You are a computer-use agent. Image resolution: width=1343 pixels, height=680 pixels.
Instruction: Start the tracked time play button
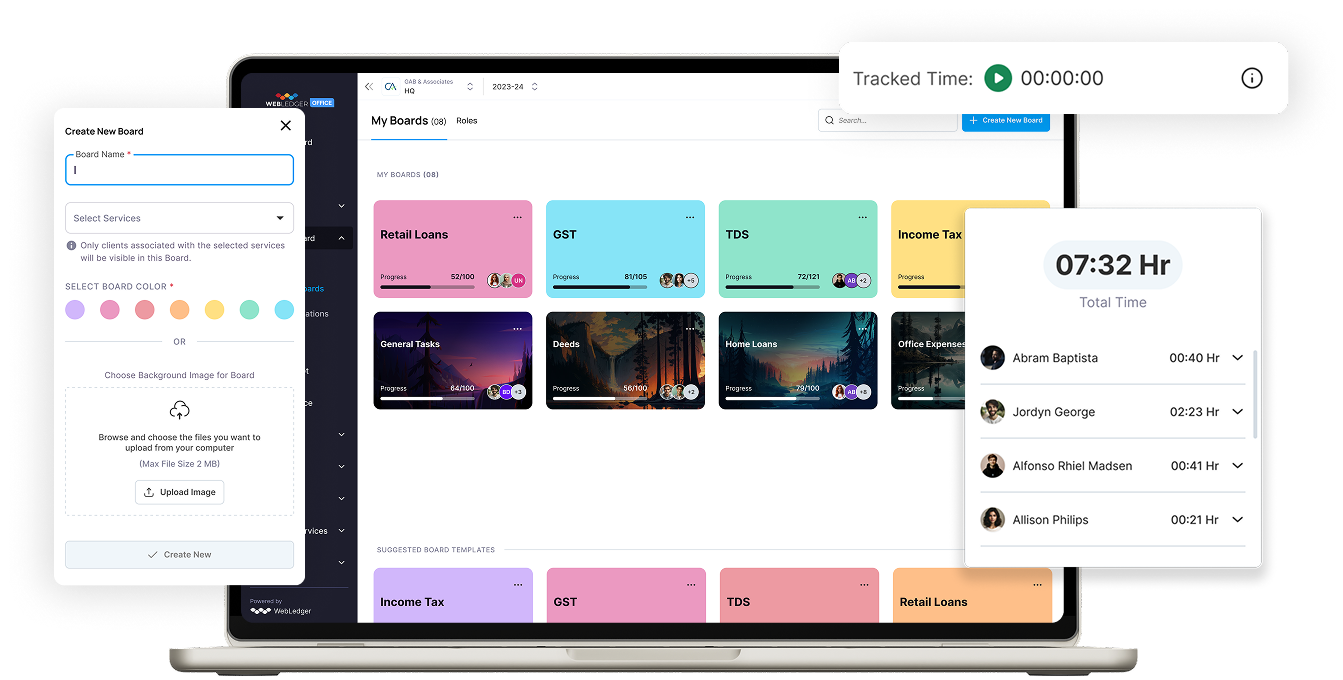[997, 78]
